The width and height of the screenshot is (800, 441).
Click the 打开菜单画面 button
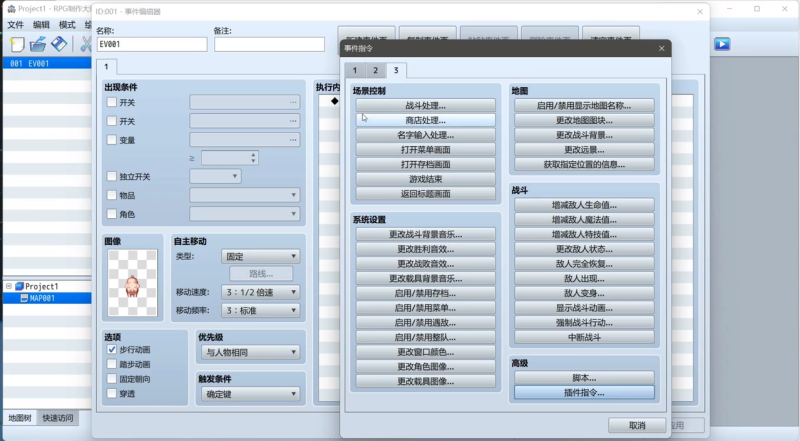(426, 150)
